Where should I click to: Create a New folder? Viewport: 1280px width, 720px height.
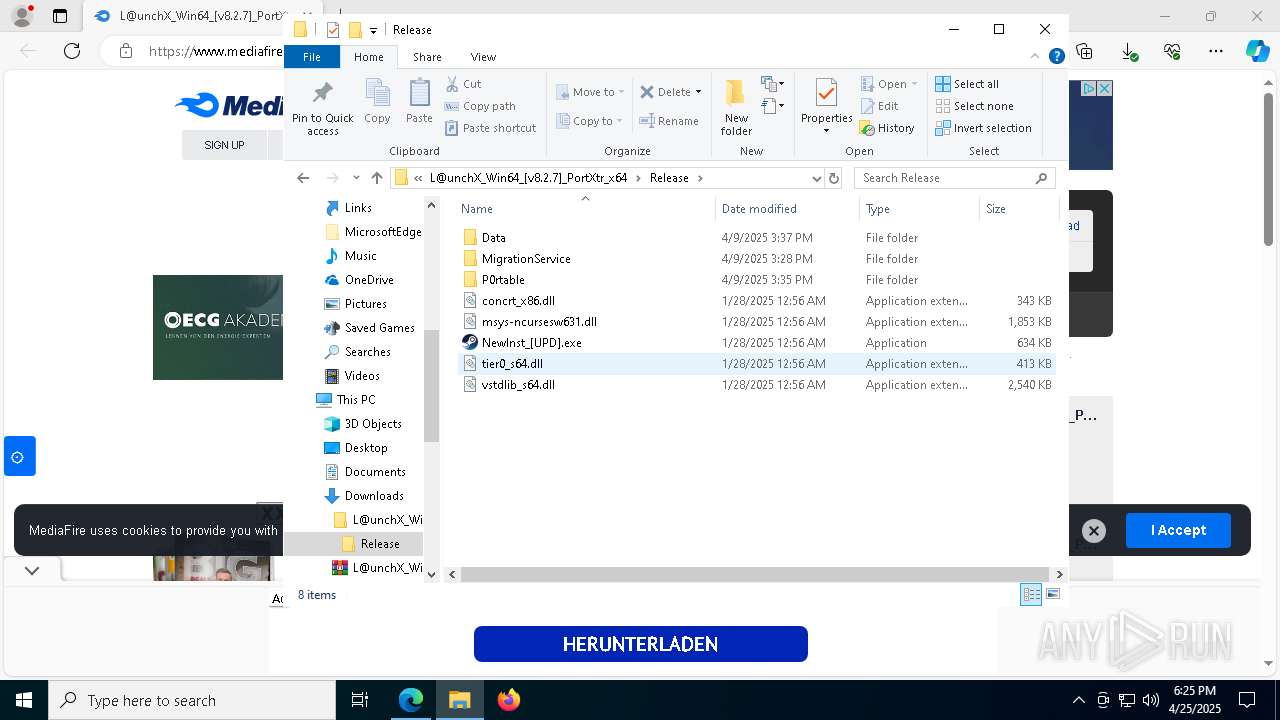[736, 107]
